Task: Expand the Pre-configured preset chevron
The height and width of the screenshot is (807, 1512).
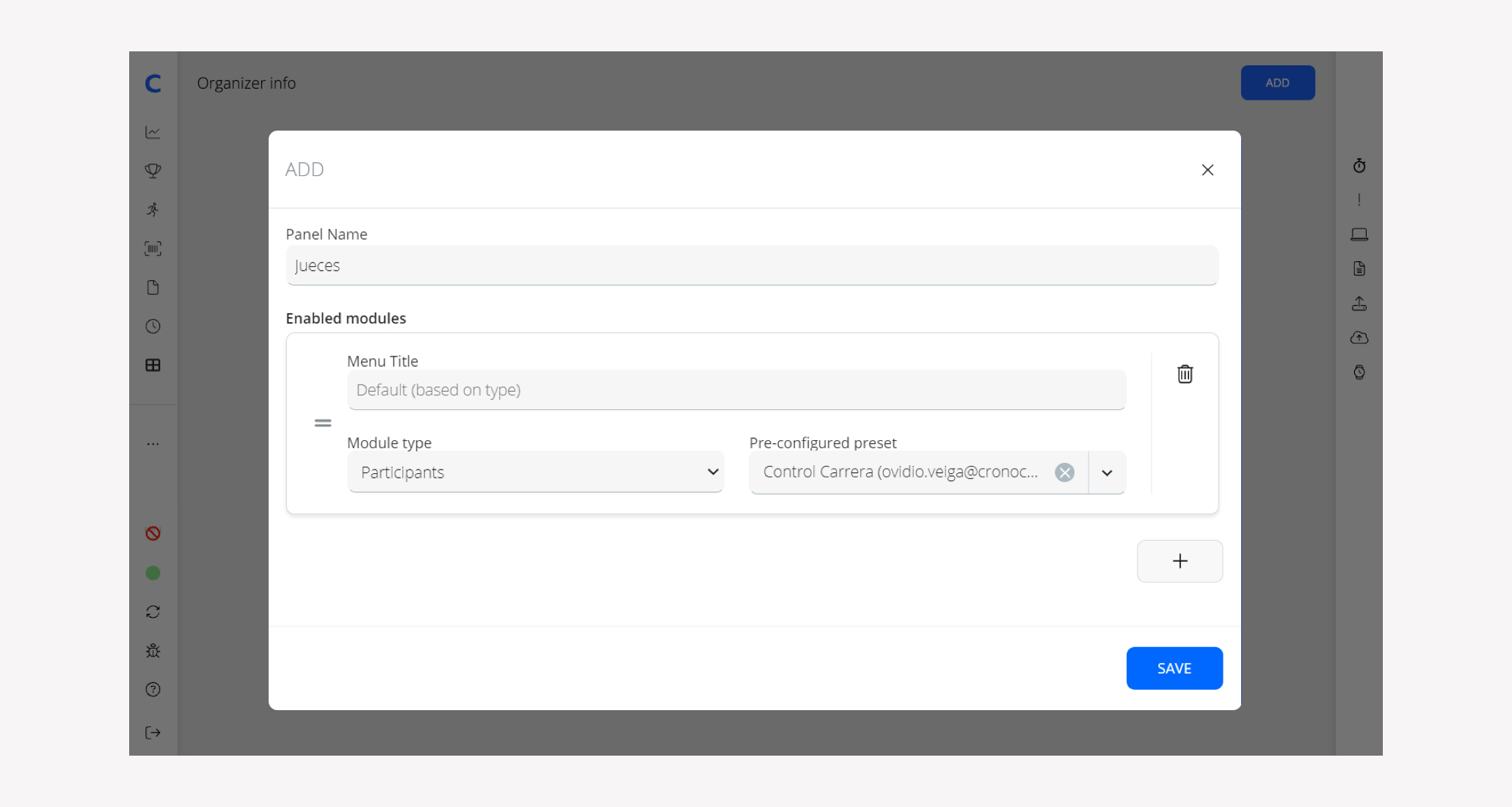Action: (x=1107, y=472)
